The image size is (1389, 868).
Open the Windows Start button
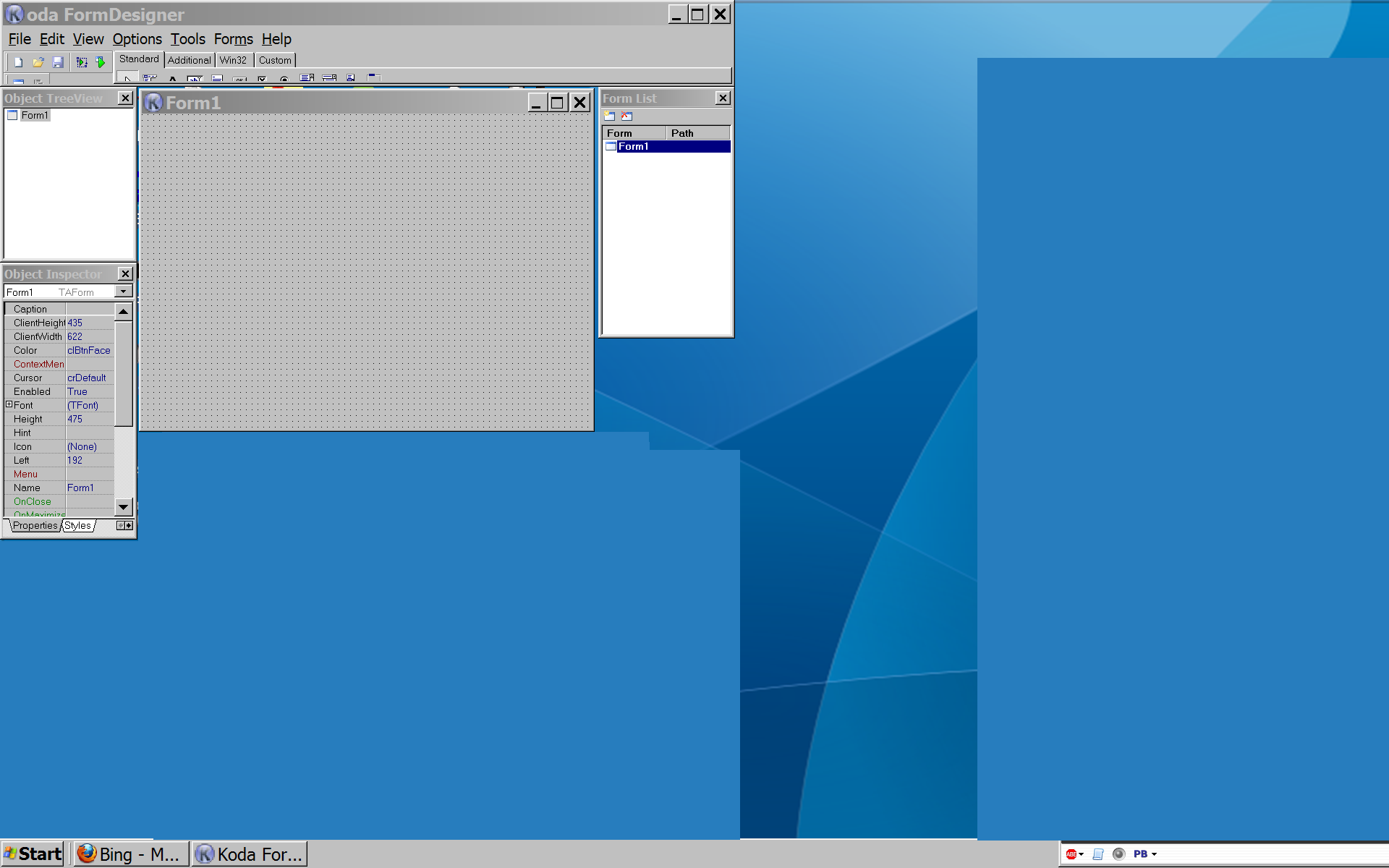point(33,854)
